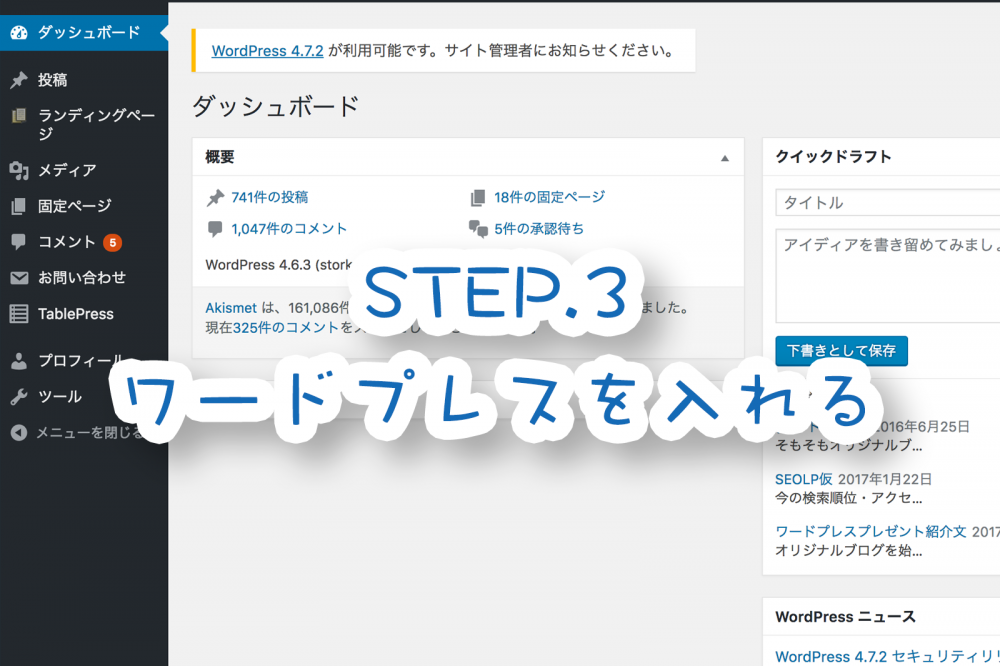Collapse the 概要 panel with its triangle

[x=724, y=158]
